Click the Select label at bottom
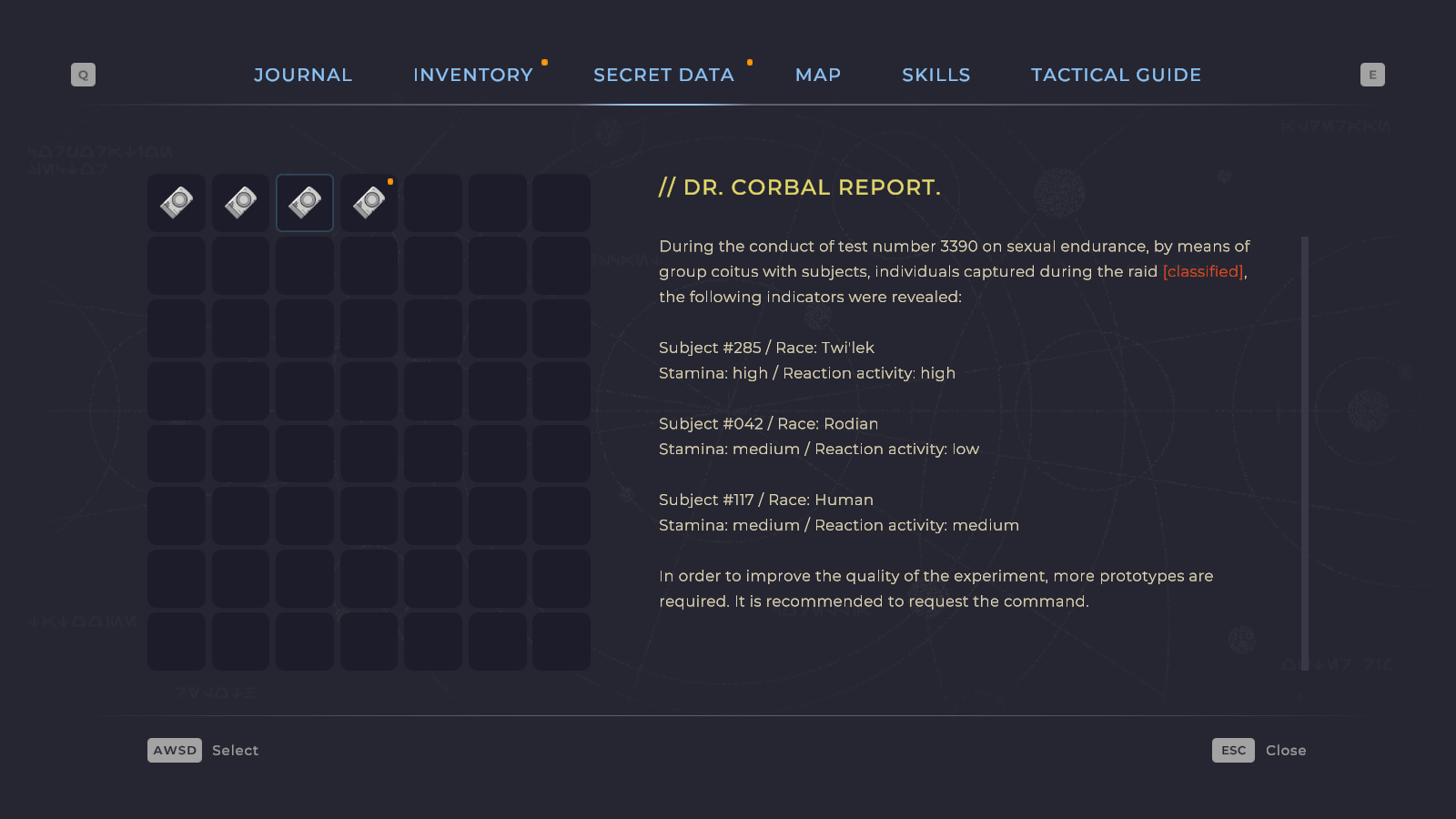The height and width of the screenshot is (819, 1456). point(235,750)
